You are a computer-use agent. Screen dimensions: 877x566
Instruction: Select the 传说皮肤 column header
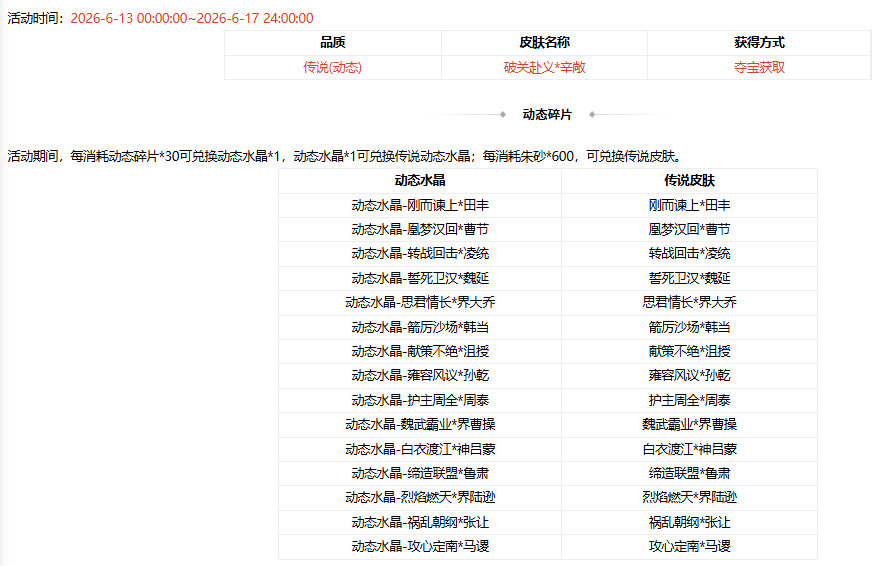[x=689, y=181]
